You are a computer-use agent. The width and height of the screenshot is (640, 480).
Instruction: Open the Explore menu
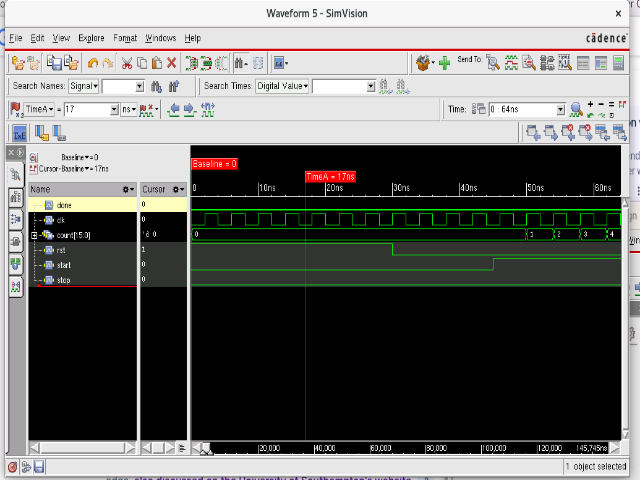[x=90, y=38]
